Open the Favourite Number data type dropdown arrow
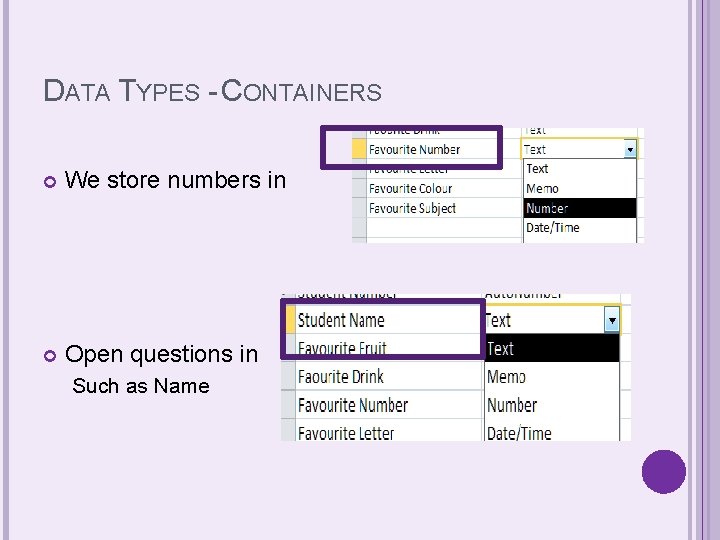Screen dimensions: 720x540 (x=630, y=149)
